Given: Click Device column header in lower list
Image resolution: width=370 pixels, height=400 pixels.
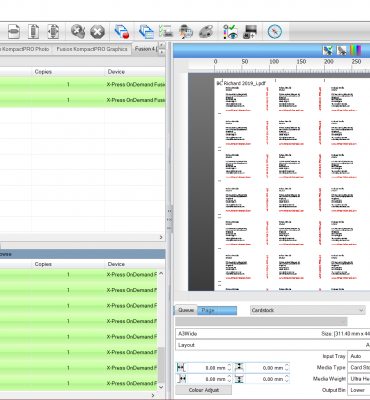Looking at the screenshot, I should click(135, 264).
